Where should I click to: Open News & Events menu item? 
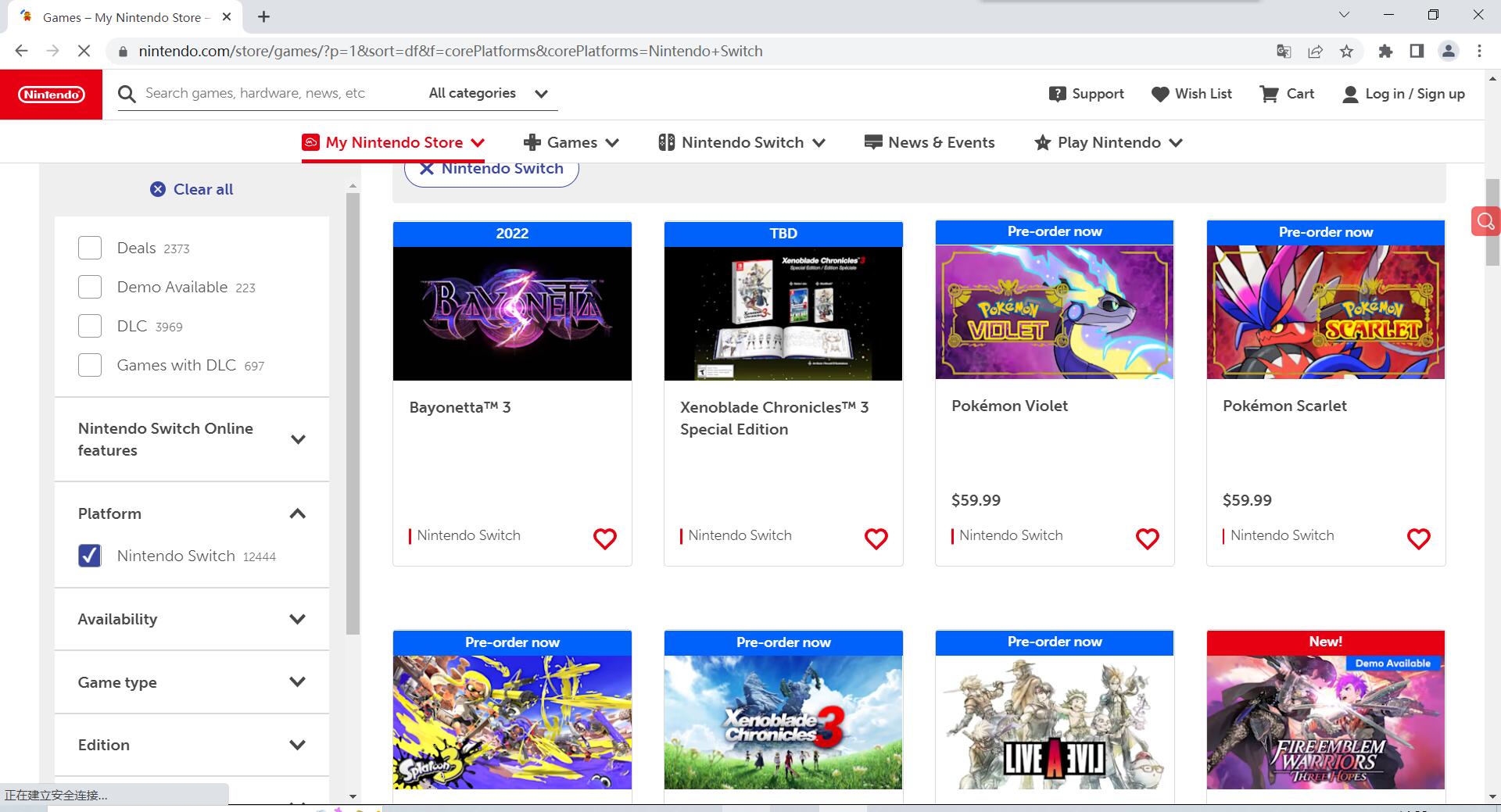[x=930, y=142]
